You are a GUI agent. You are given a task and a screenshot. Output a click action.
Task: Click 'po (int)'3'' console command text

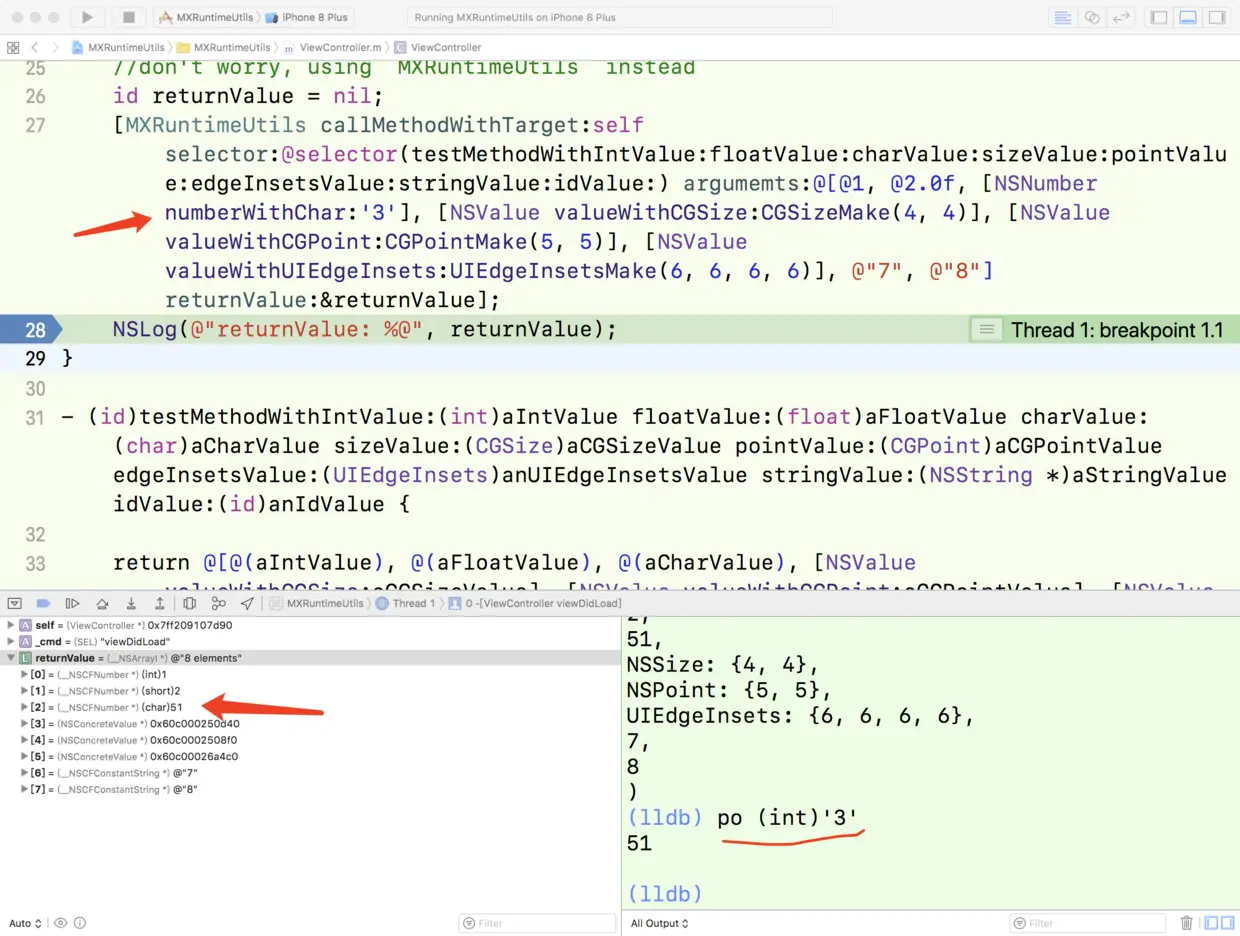pos(788,817)
